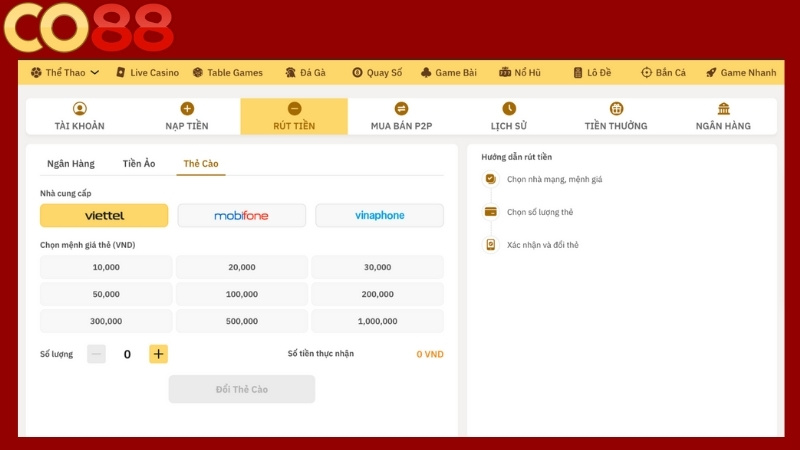Select the 50,000 card value
Screen dimensions: 800x450
click(106, 294)
